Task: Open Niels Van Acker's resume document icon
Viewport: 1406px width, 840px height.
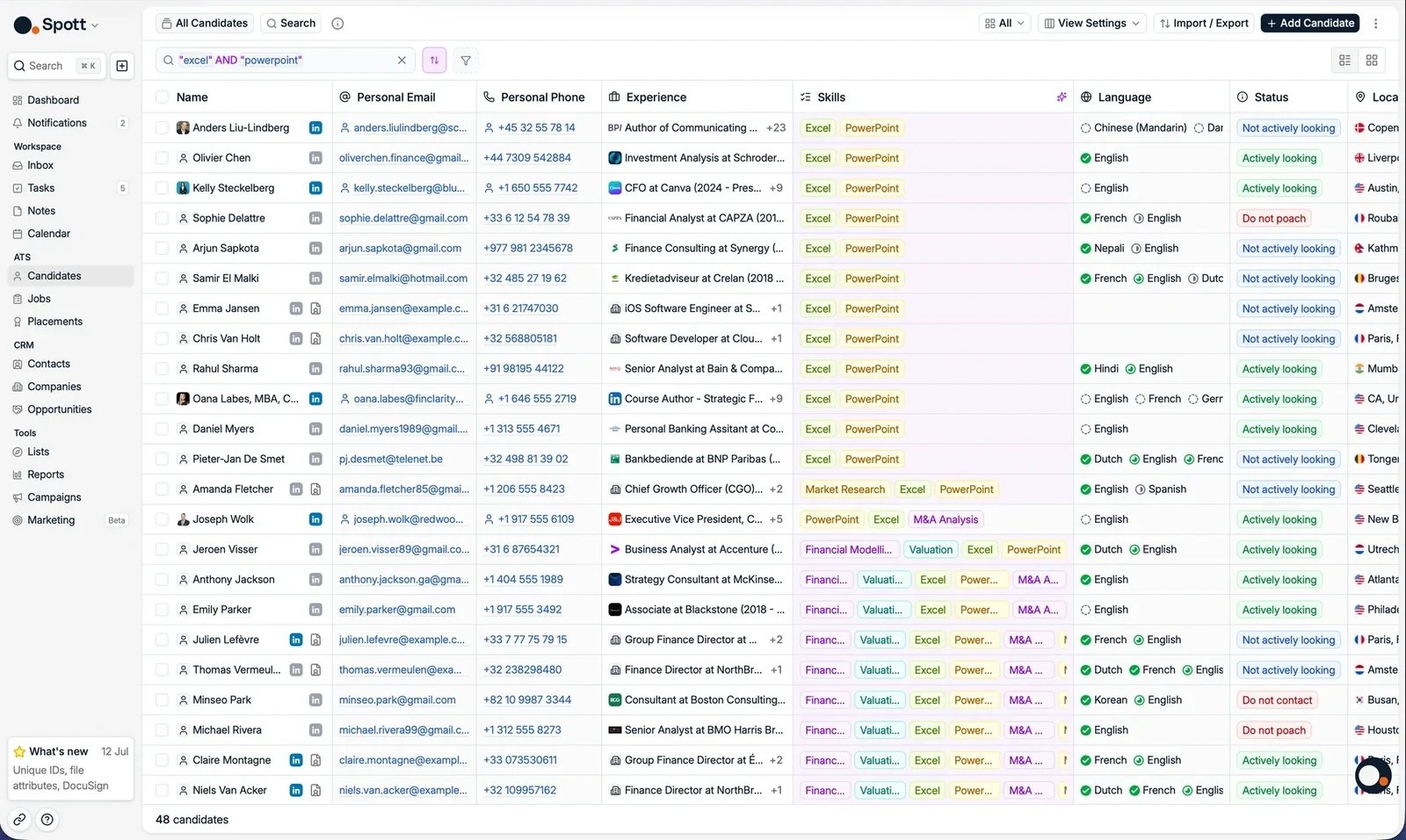Action: (x=315, y=791)
